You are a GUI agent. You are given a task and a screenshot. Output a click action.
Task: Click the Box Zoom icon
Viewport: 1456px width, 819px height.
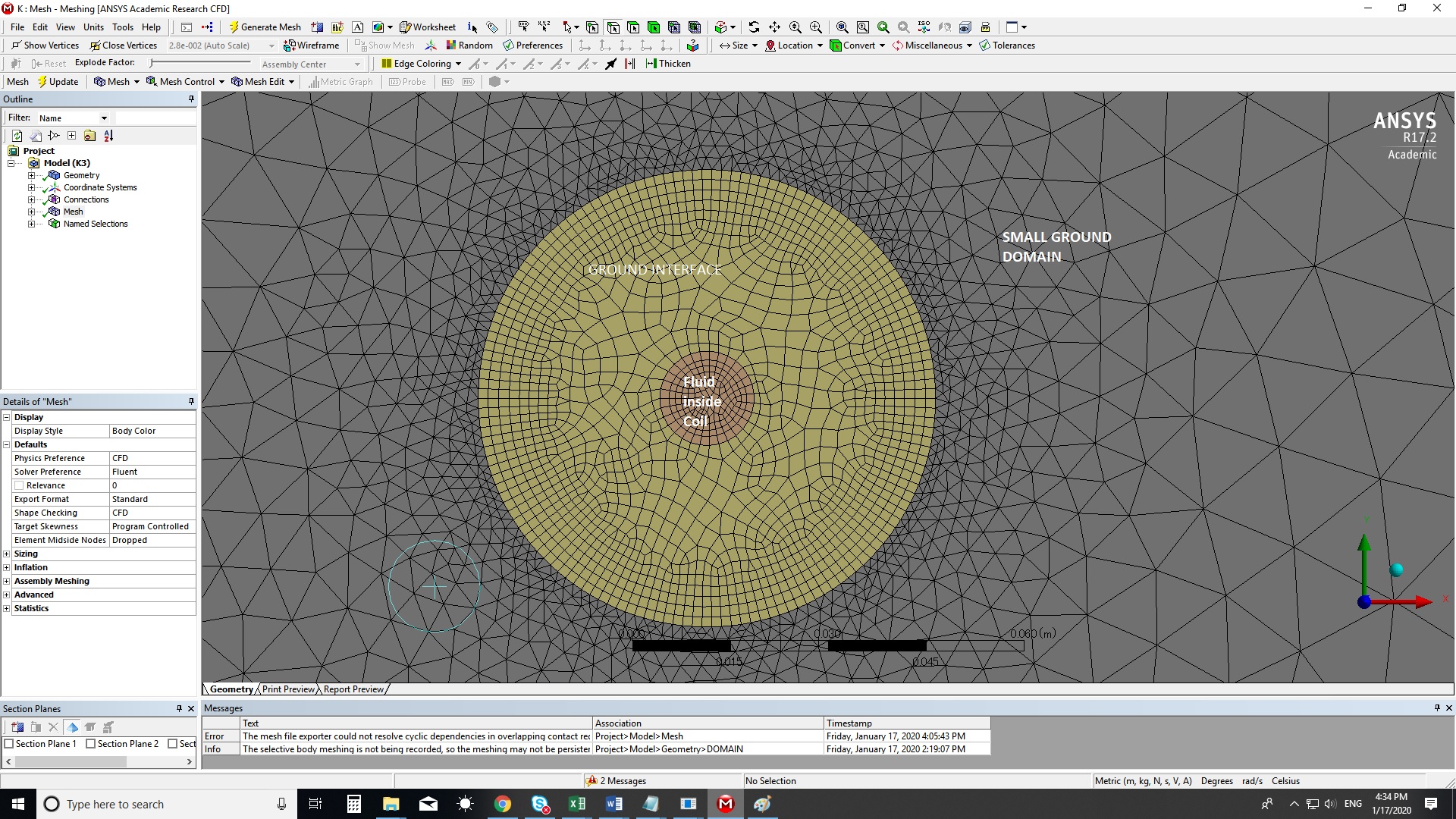[816, 27]
